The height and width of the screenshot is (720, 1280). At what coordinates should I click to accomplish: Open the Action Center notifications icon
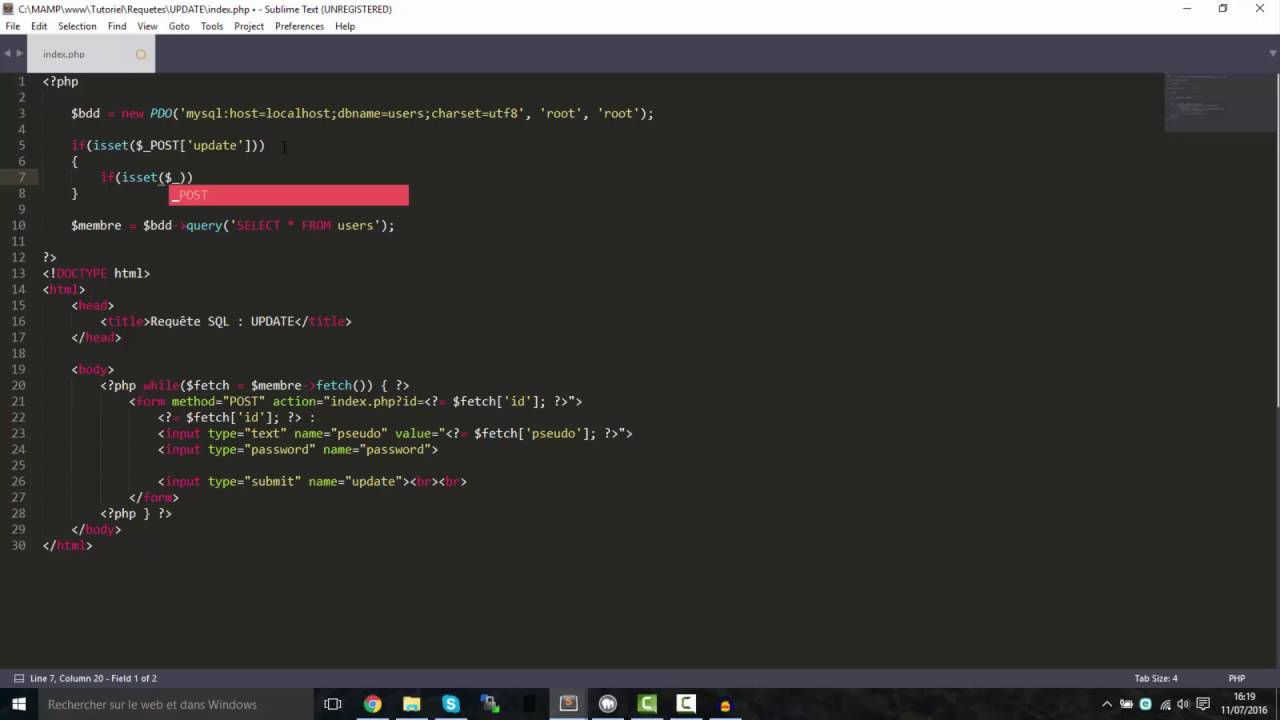tap(1204, 704)
